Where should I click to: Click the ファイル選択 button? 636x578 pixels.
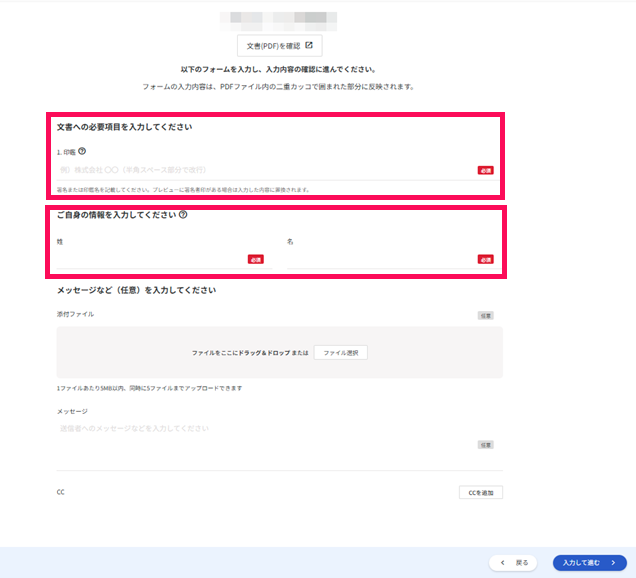click(341, 353)
